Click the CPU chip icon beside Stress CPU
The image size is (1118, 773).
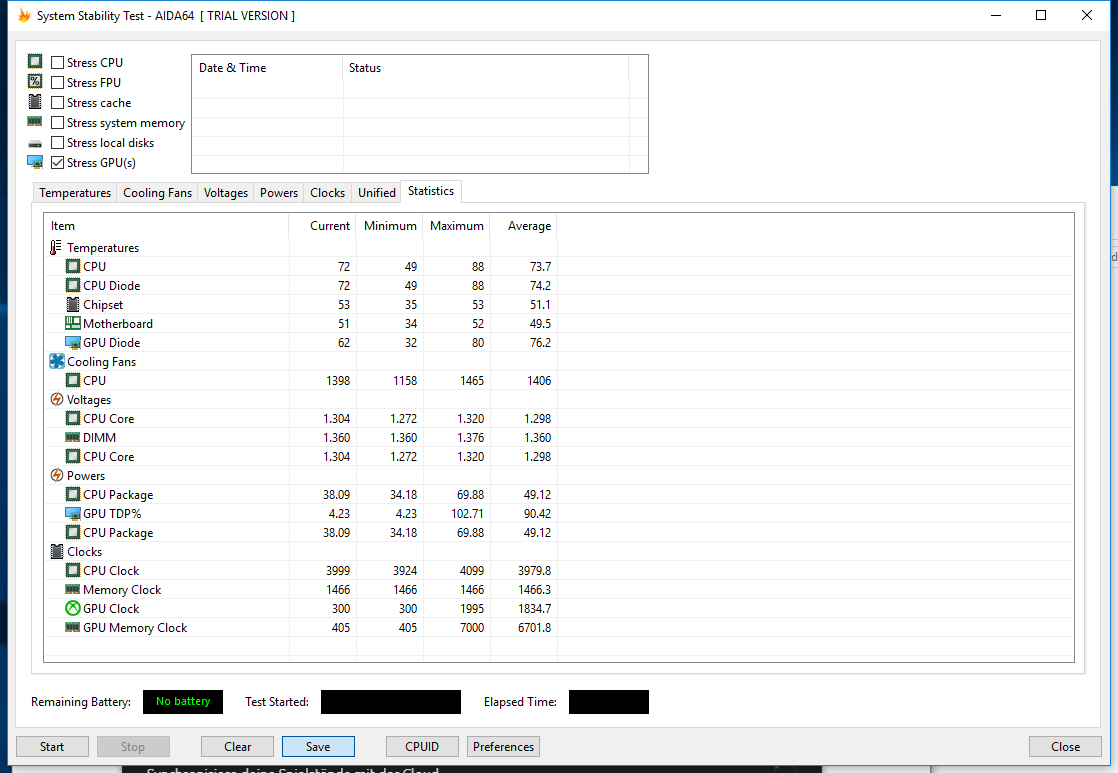(x=35, y=61)
